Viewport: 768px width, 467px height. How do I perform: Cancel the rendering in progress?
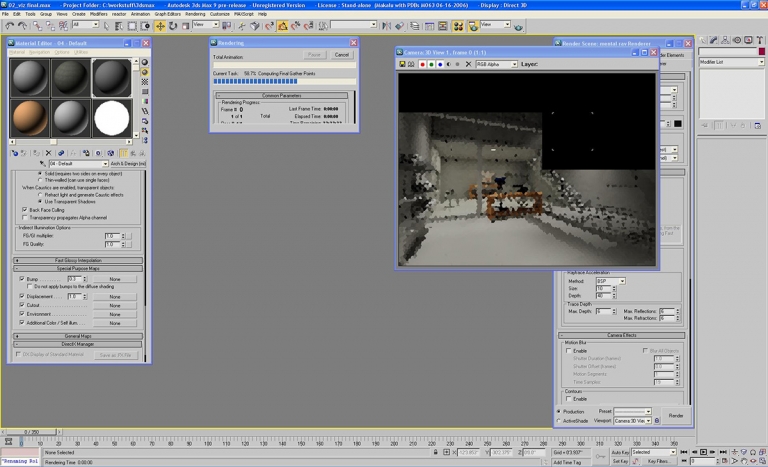pyautogui.click(x=341, y=55)
